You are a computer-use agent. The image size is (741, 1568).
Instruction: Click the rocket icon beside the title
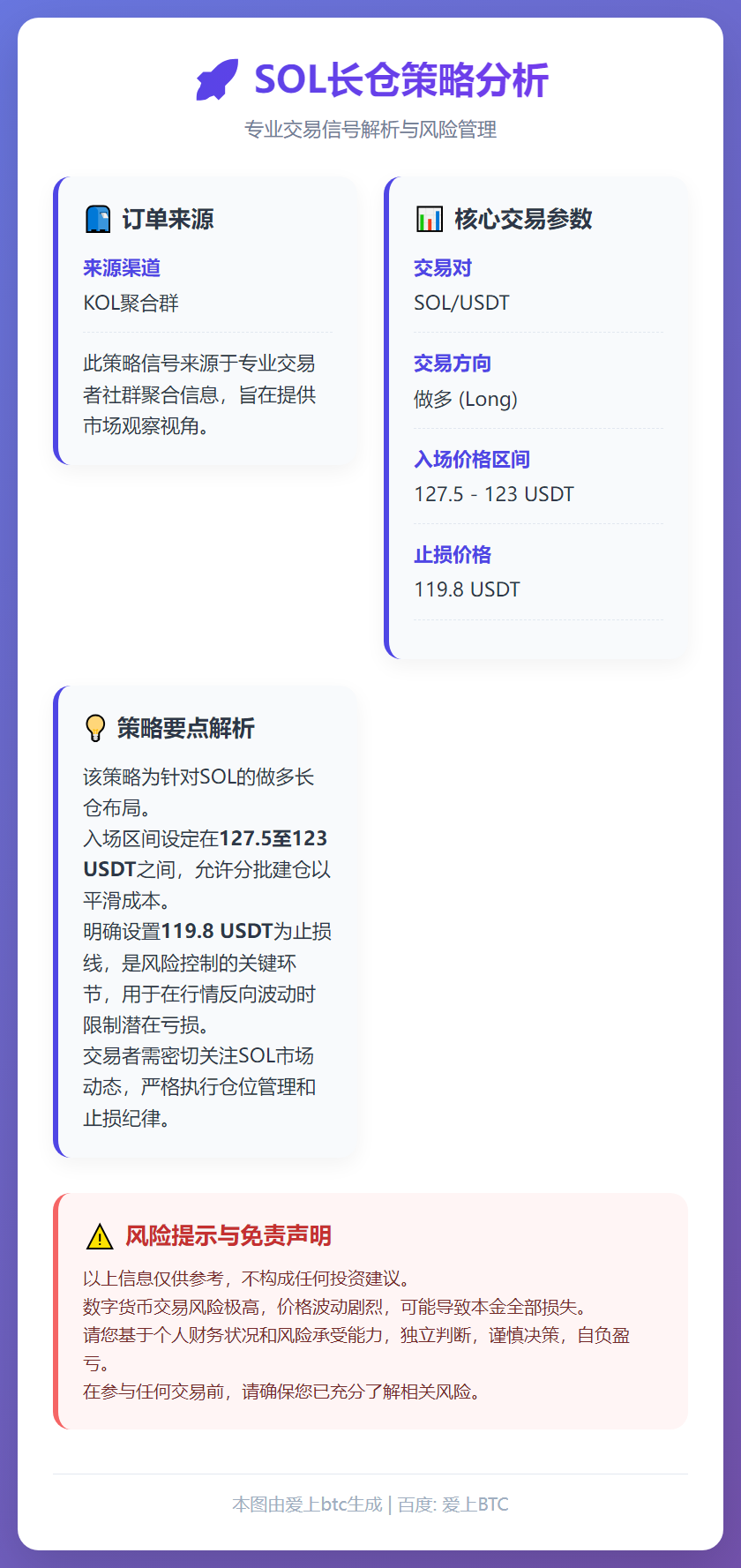tap(217, 79)
